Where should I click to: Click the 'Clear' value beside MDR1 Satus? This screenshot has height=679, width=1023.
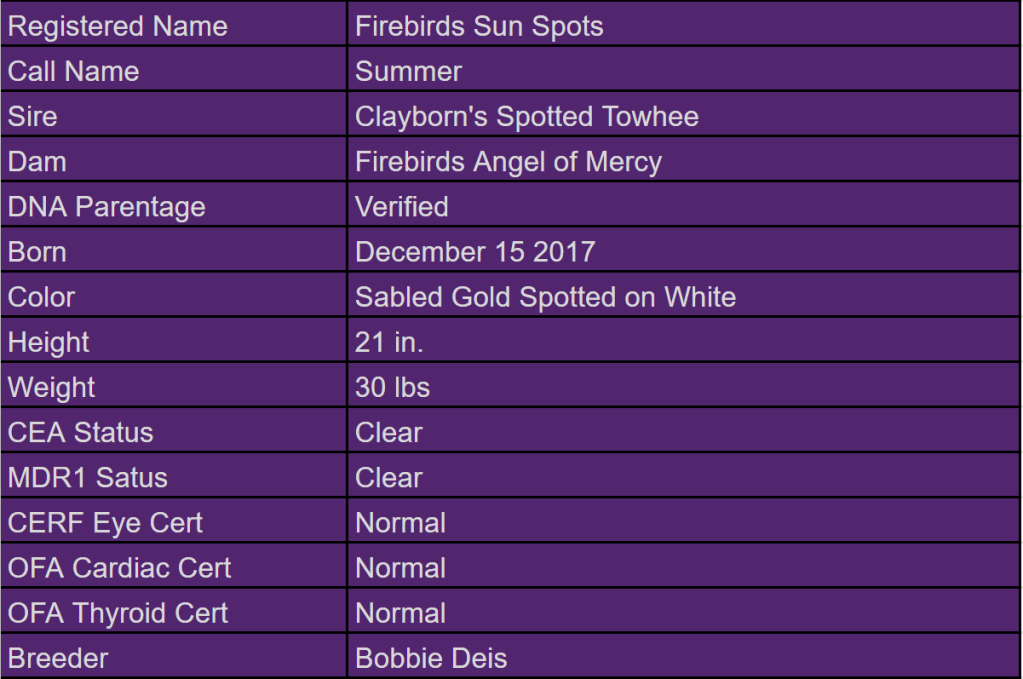(388, 477)
